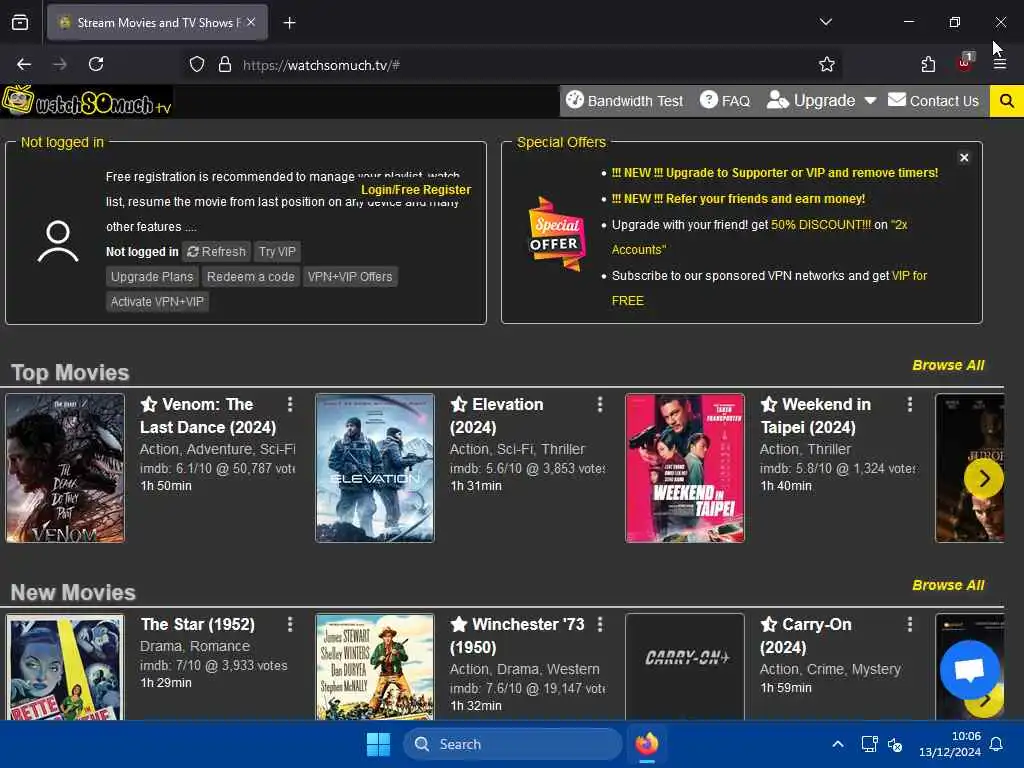Open Windows Start menu
This screenshot has height=768, width=1024.
(x=378, y=744)
